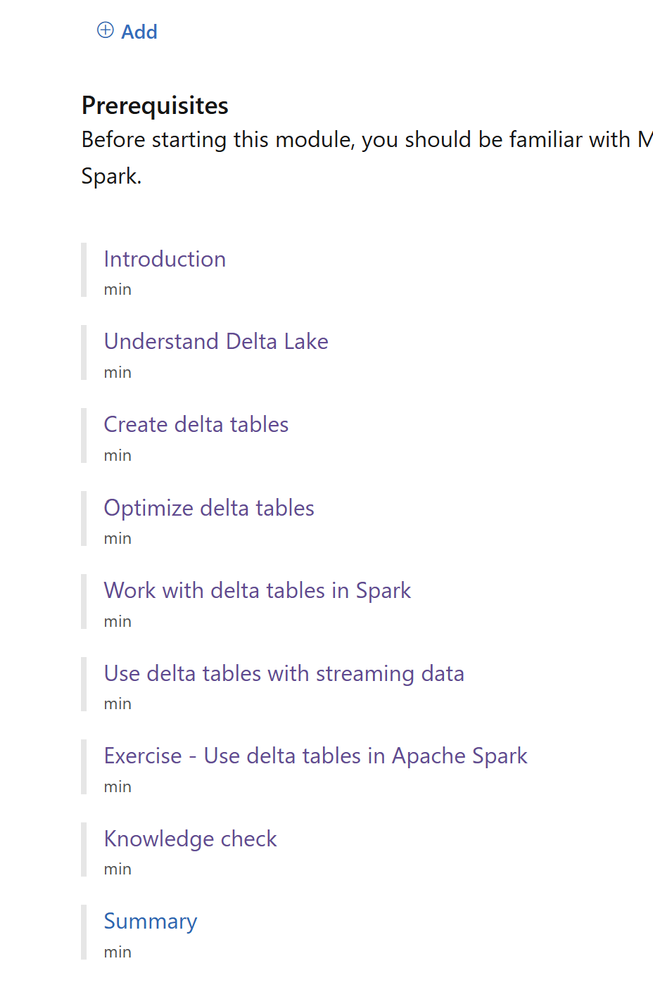The width and height of the screenshot is (653, 999).
Task: Click the min duration label under Introduction
Action: coord(117,290)
